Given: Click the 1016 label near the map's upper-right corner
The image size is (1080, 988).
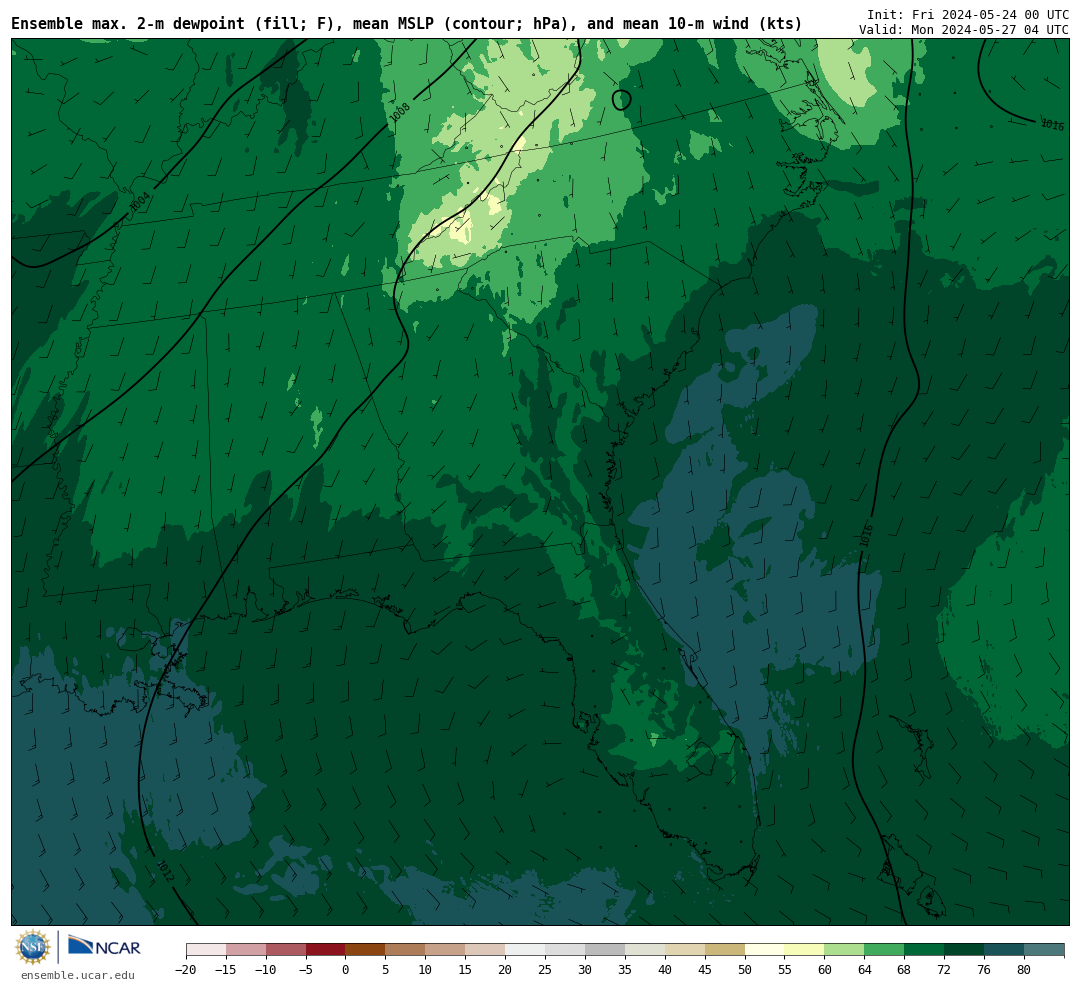Looking at the screenshot, I should point(1052,125).
